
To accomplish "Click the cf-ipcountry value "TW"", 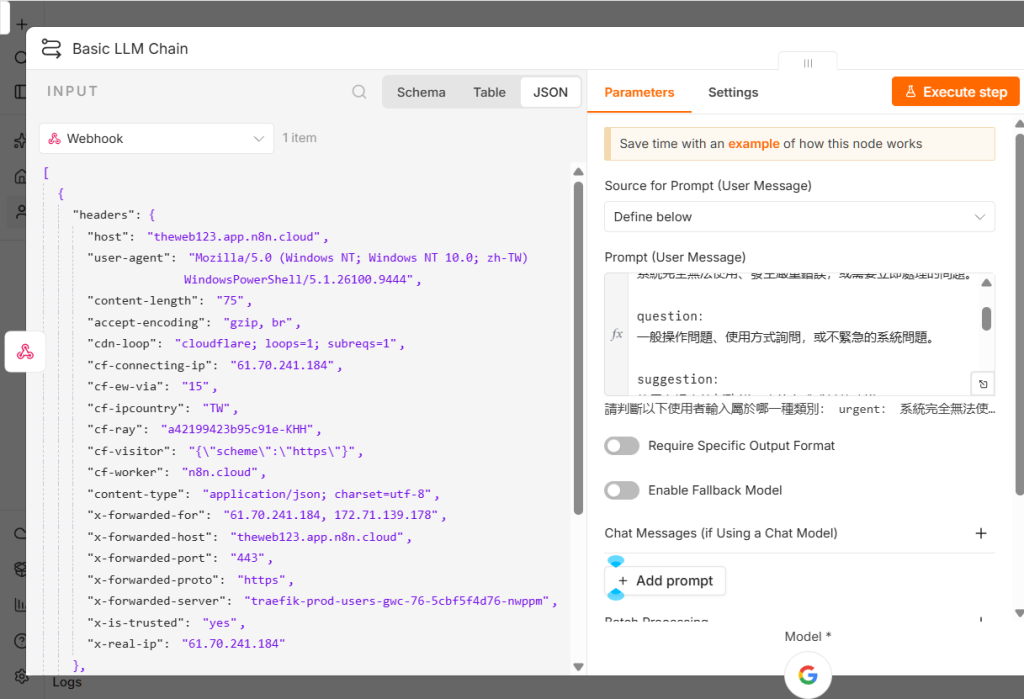I will point(217,408).
